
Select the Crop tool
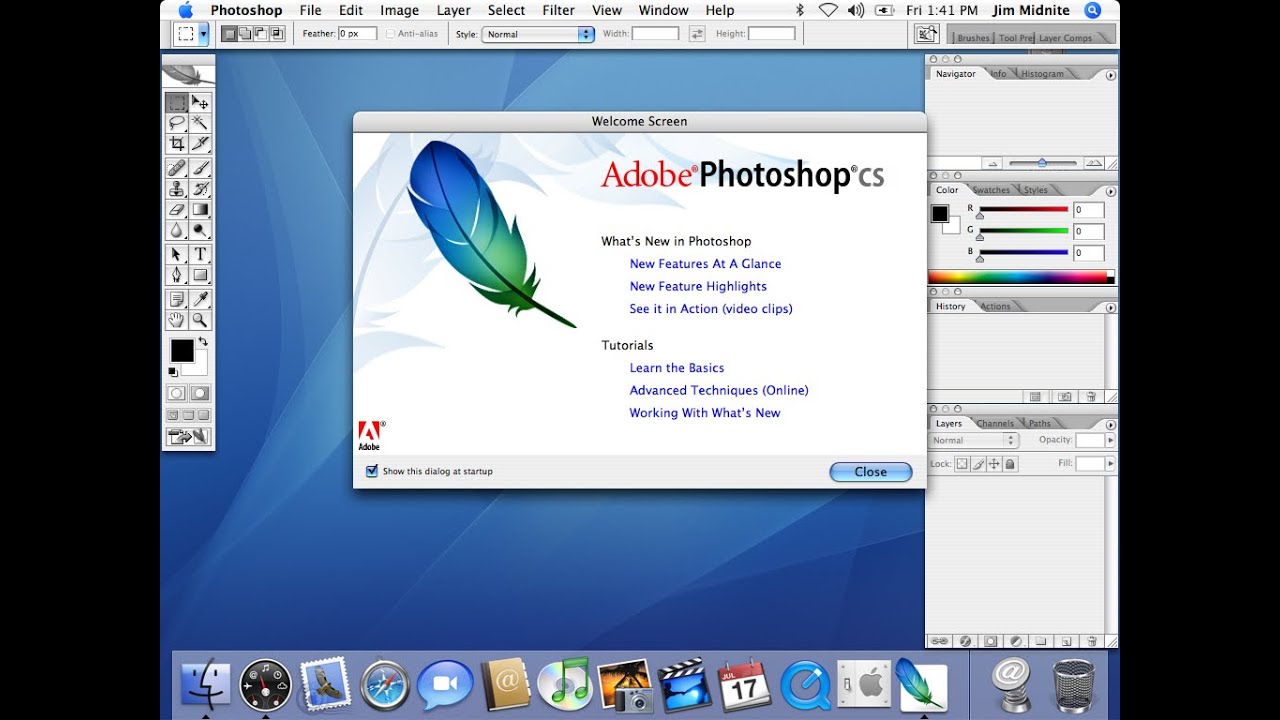[177, 143]
